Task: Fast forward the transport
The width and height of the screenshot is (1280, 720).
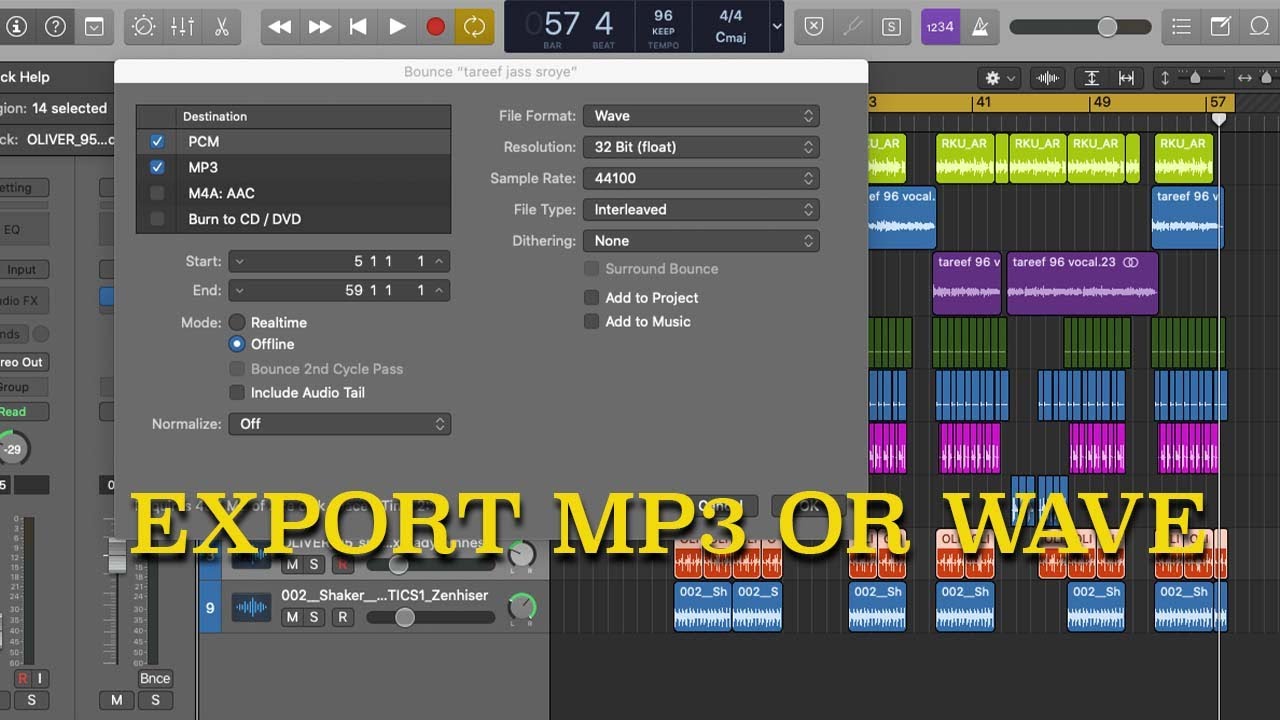Action: click(319, 27)
